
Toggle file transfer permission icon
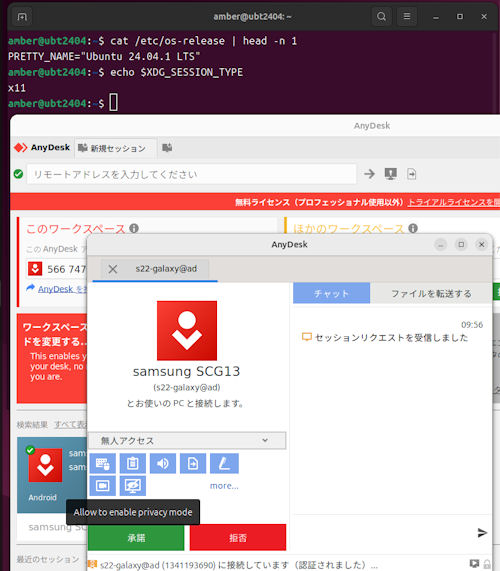coord(193,463)
